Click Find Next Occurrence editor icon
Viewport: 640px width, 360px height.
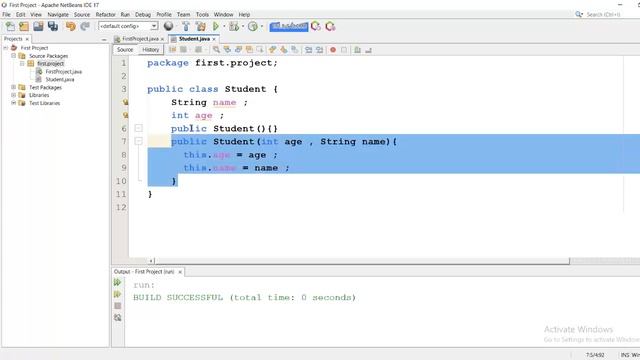click(x=238, y=50)
